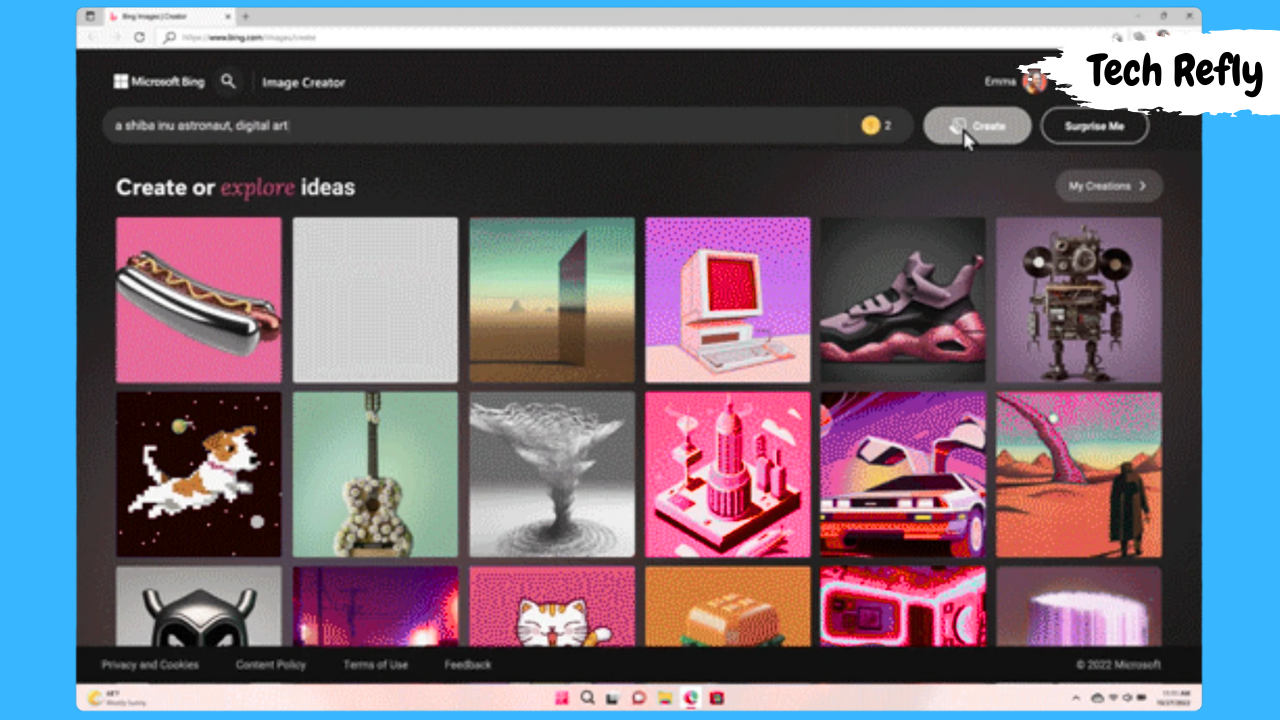
Task: Click the boost coin icon showing 2
Action: 871,125
